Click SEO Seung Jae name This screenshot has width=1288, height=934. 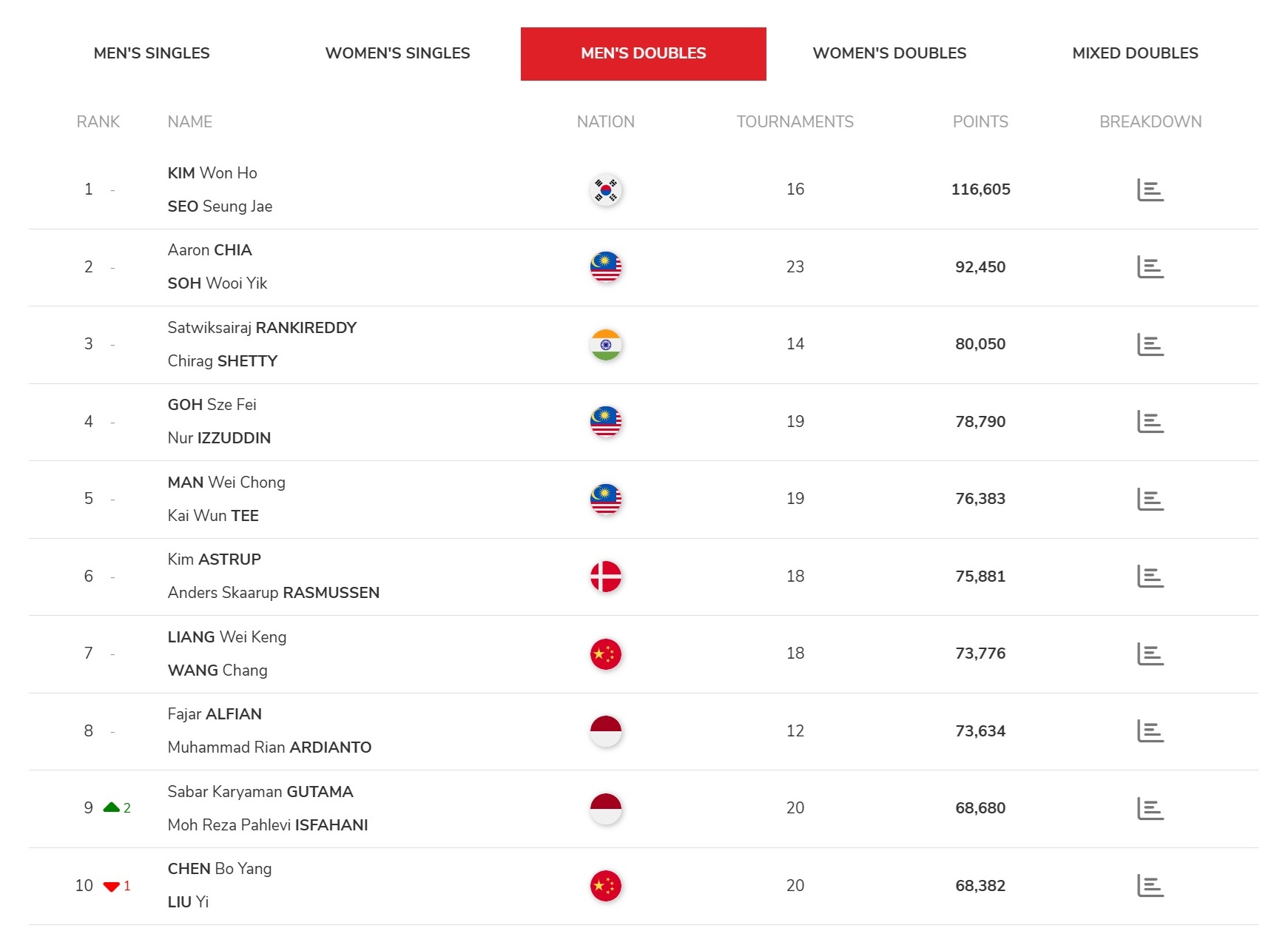click(220, 206)
